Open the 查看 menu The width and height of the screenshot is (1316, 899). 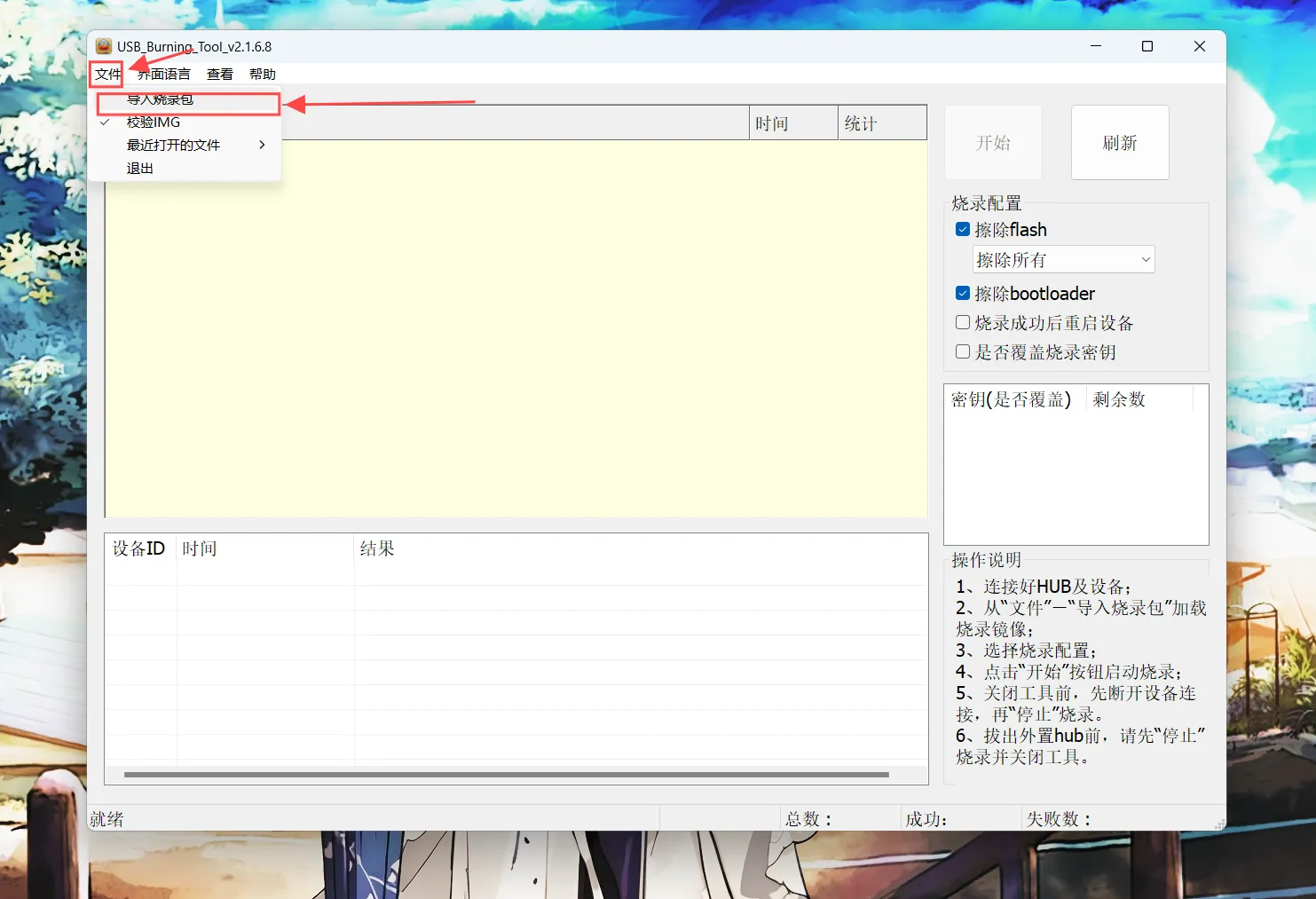tap(219, 75)
